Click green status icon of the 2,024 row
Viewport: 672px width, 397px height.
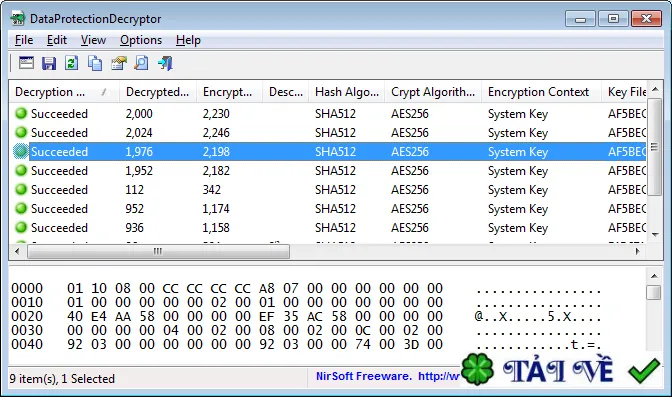pos(21,132)
